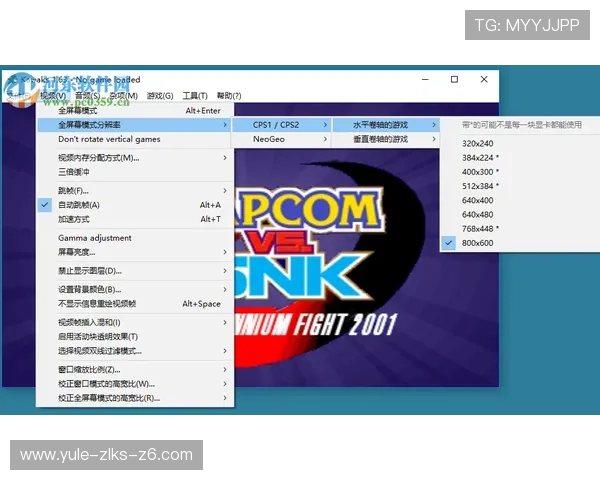The width and height of the screenshot is (600, 480).
Task: Choose 640x480 resolution
Action: 520,214
